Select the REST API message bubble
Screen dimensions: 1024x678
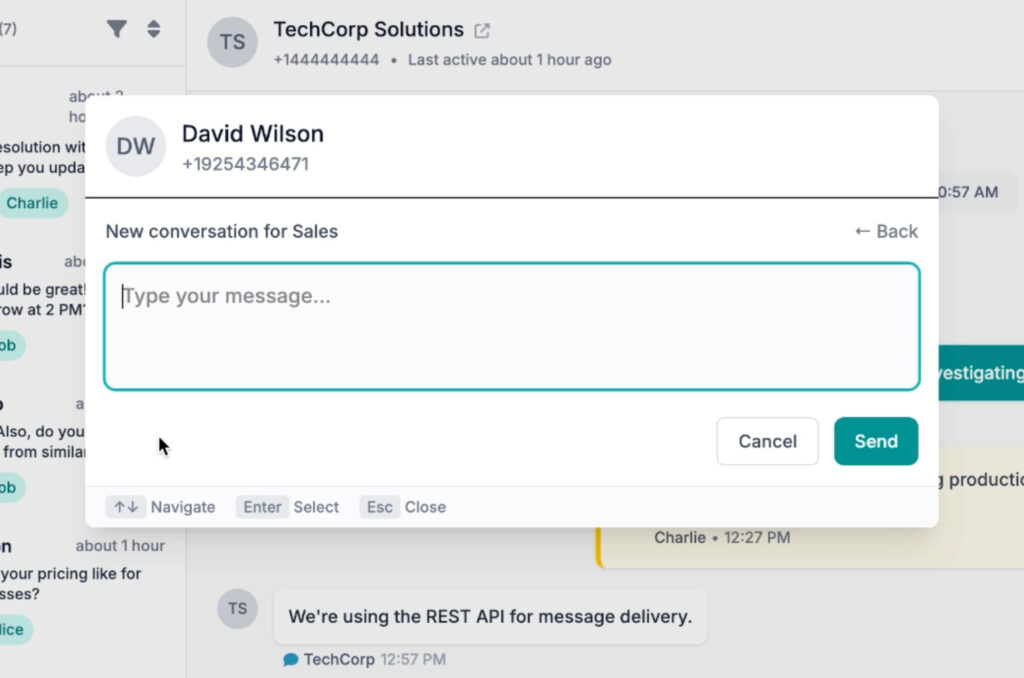tap(490, 616)
